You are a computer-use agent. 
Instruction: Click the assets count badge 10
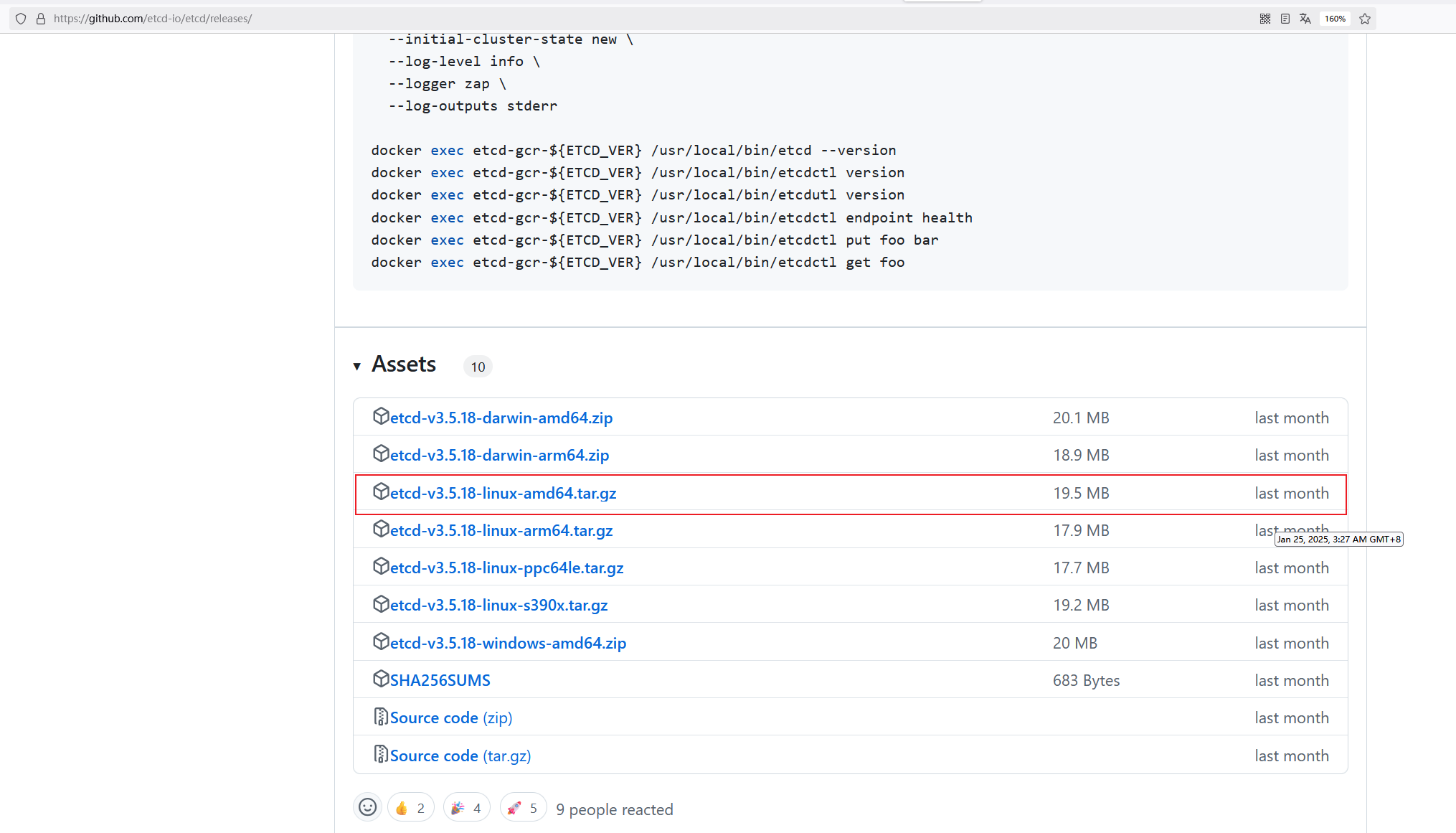click(478, 367)
